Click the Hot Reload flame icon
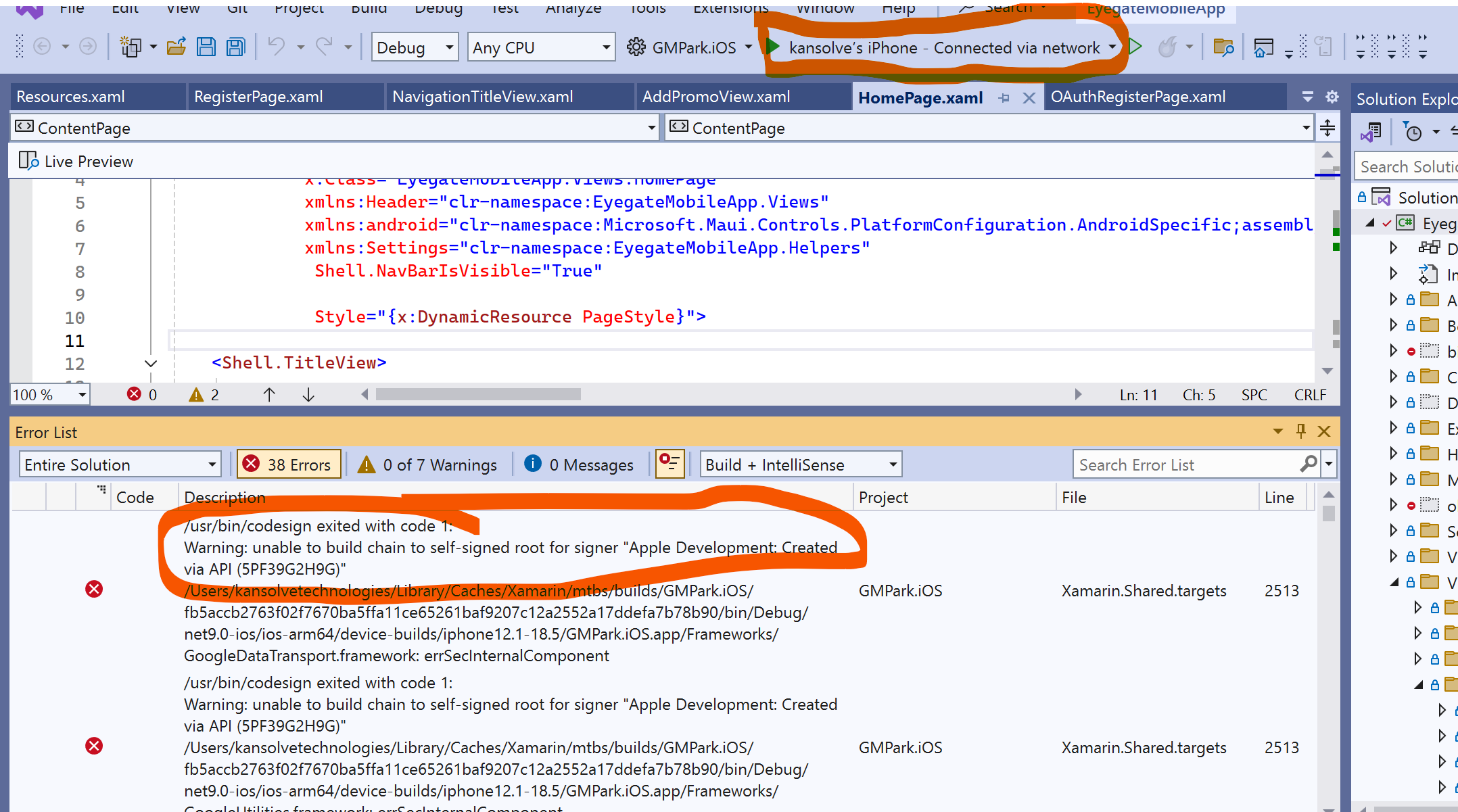The width and height of the screenshot is (1458, 812). [x=1167, y=47]
